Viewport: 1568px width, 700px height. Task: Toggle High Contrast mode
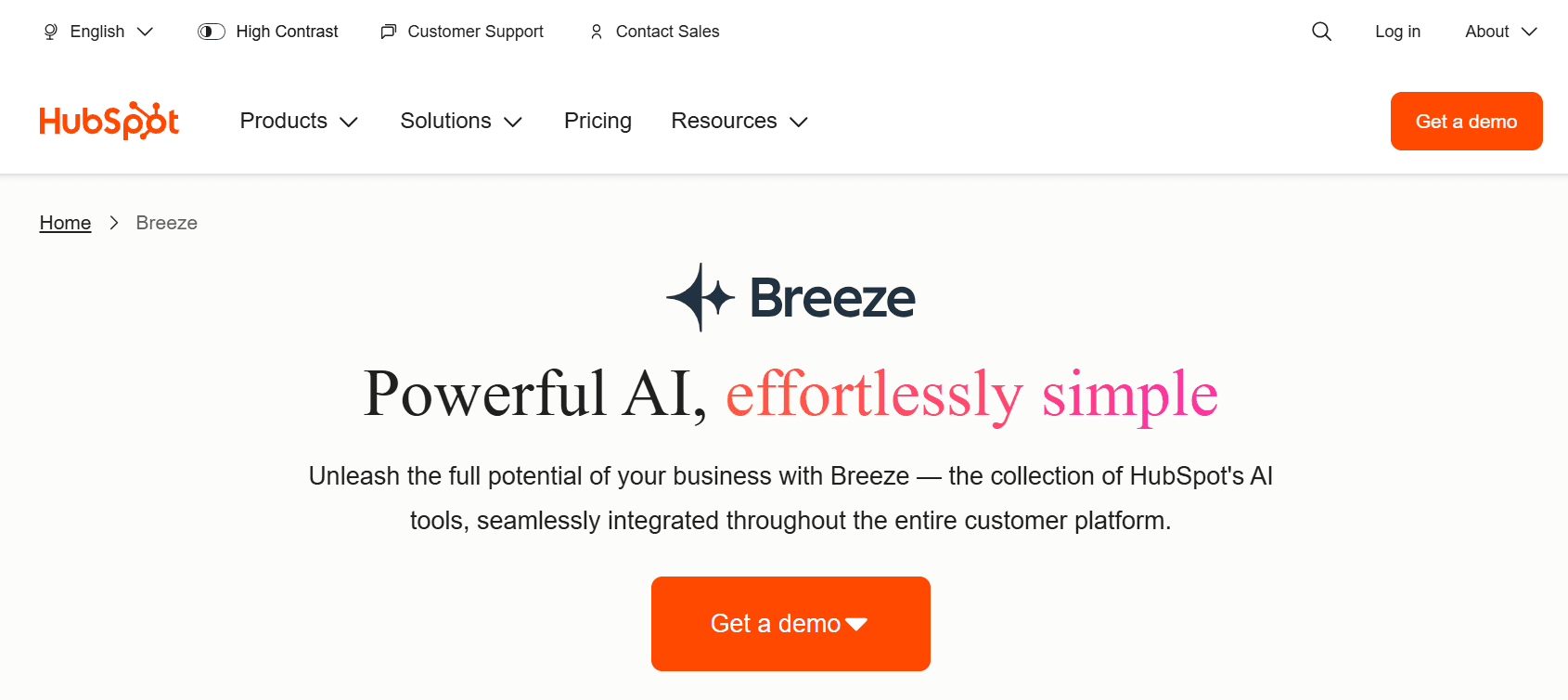(x=268, y=31)
